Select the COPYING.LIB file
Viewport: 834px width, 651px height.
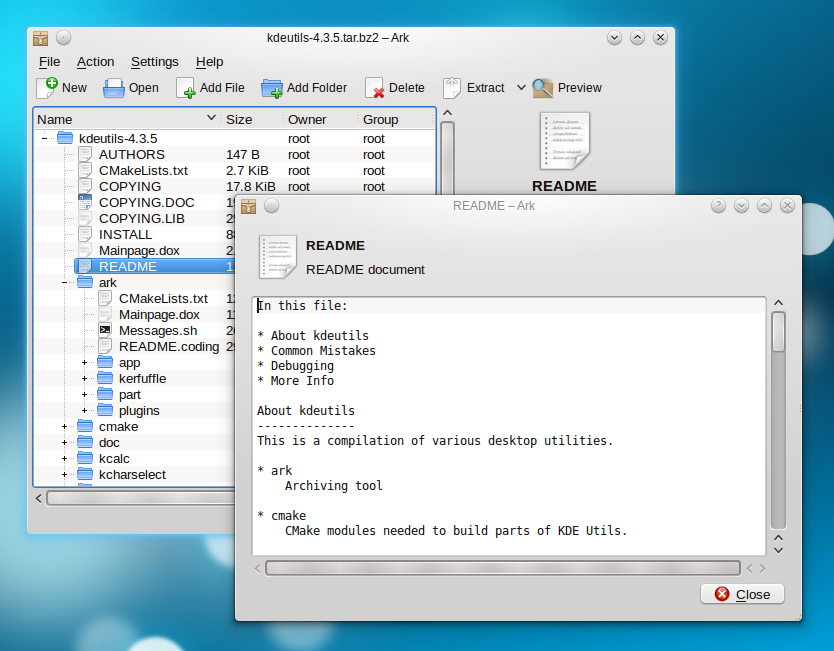[x=141, y=219]
